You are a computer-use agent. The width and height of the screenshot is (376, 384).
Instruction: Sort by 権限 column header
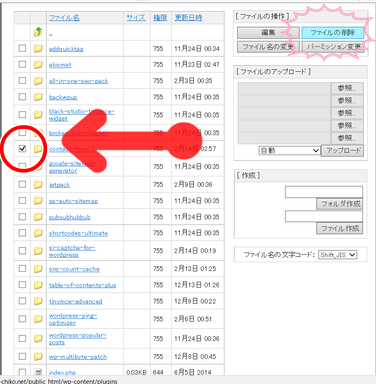coord(160,18)
